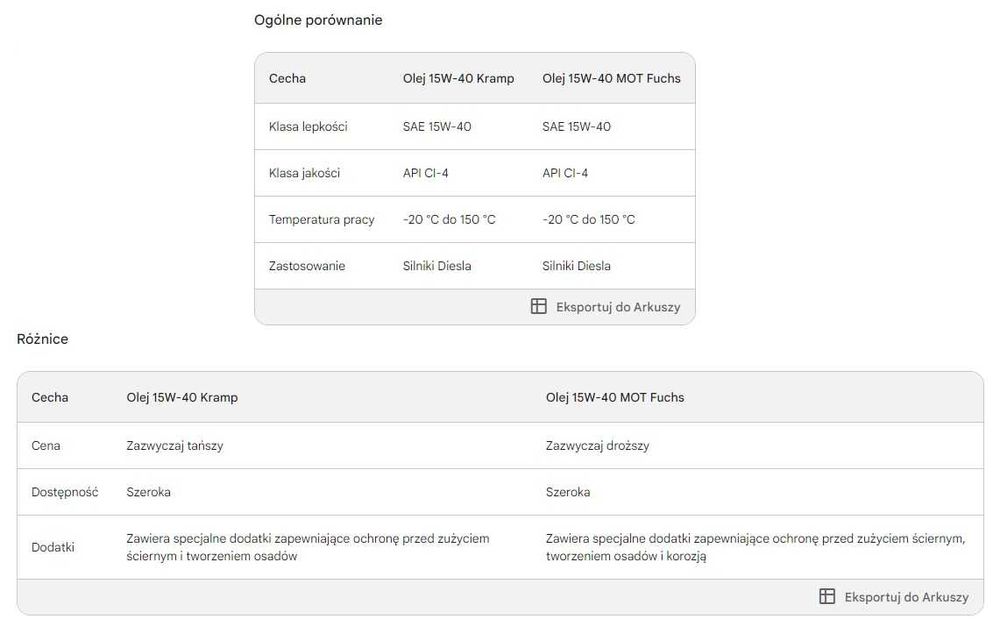Screen dimensions: 1000x628
Task: Click the "Zastosowanie" row label
Action: point(307,266)
